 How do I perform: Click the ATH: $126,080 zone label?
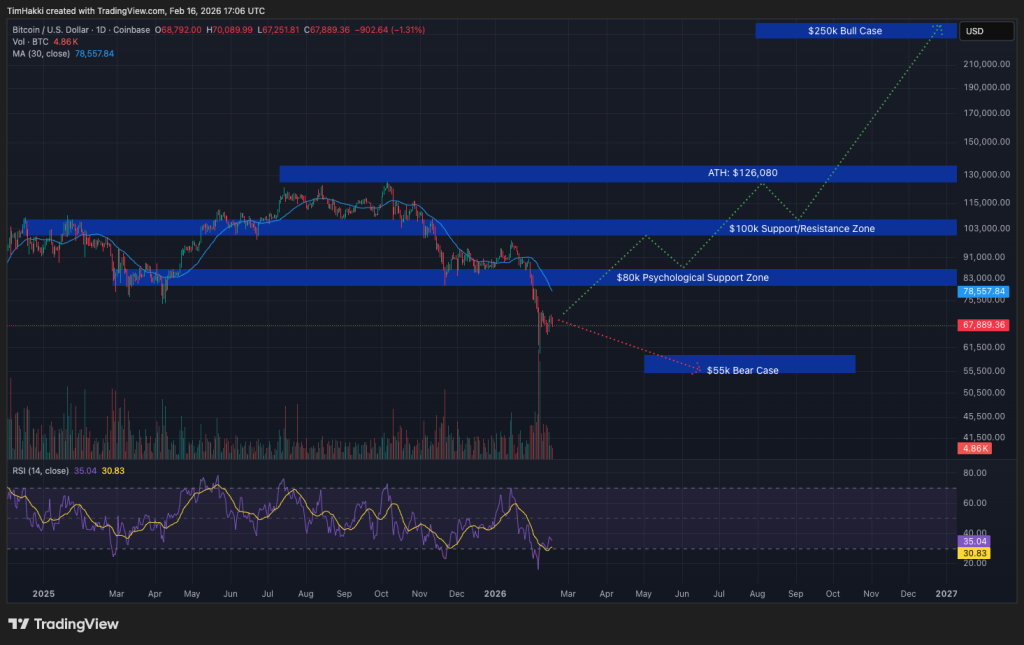click(x=741, y=173)
